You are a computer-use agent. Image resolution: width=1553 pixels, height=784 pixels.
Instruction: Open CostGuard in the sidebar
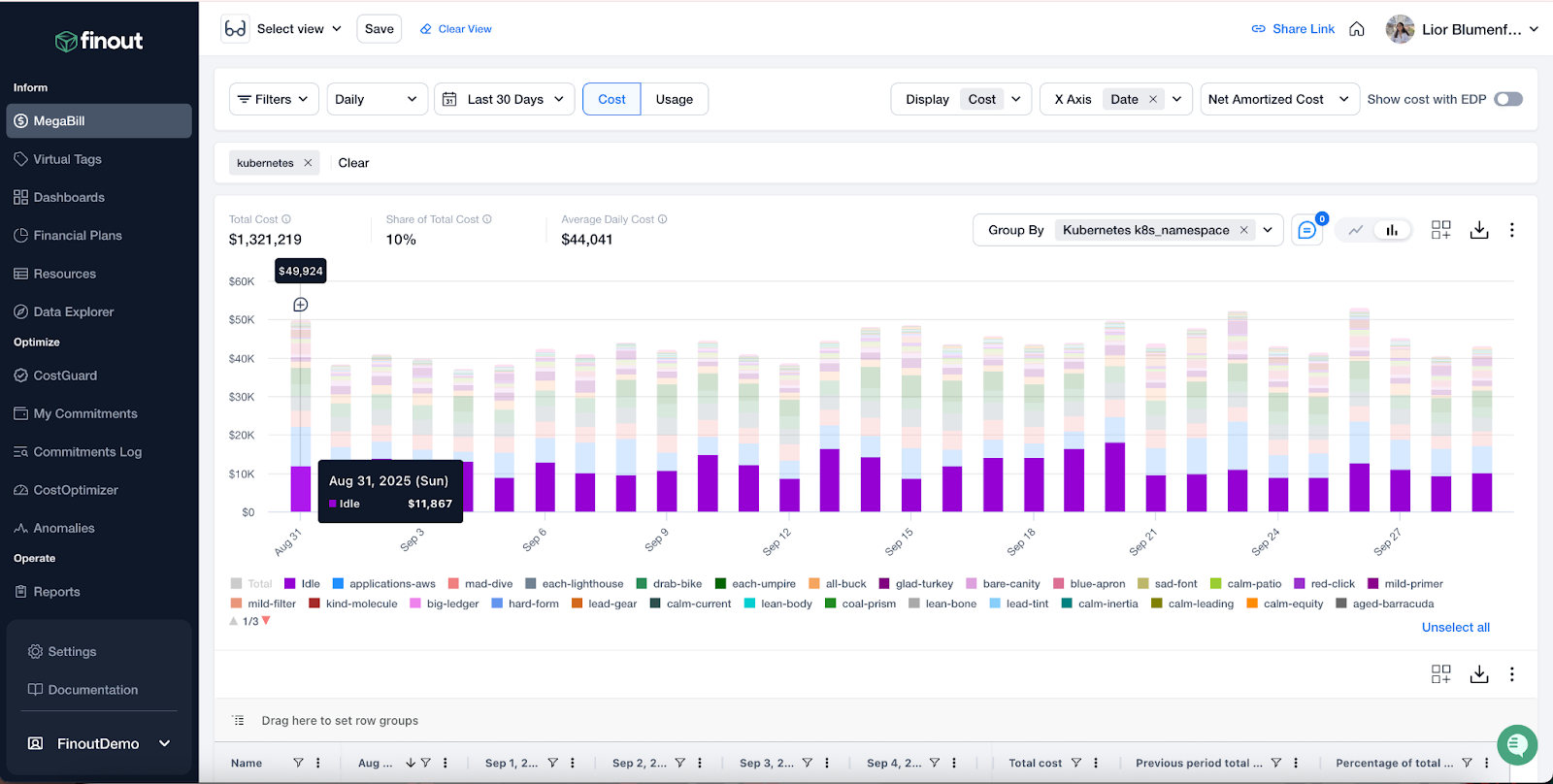click(65, 376)
